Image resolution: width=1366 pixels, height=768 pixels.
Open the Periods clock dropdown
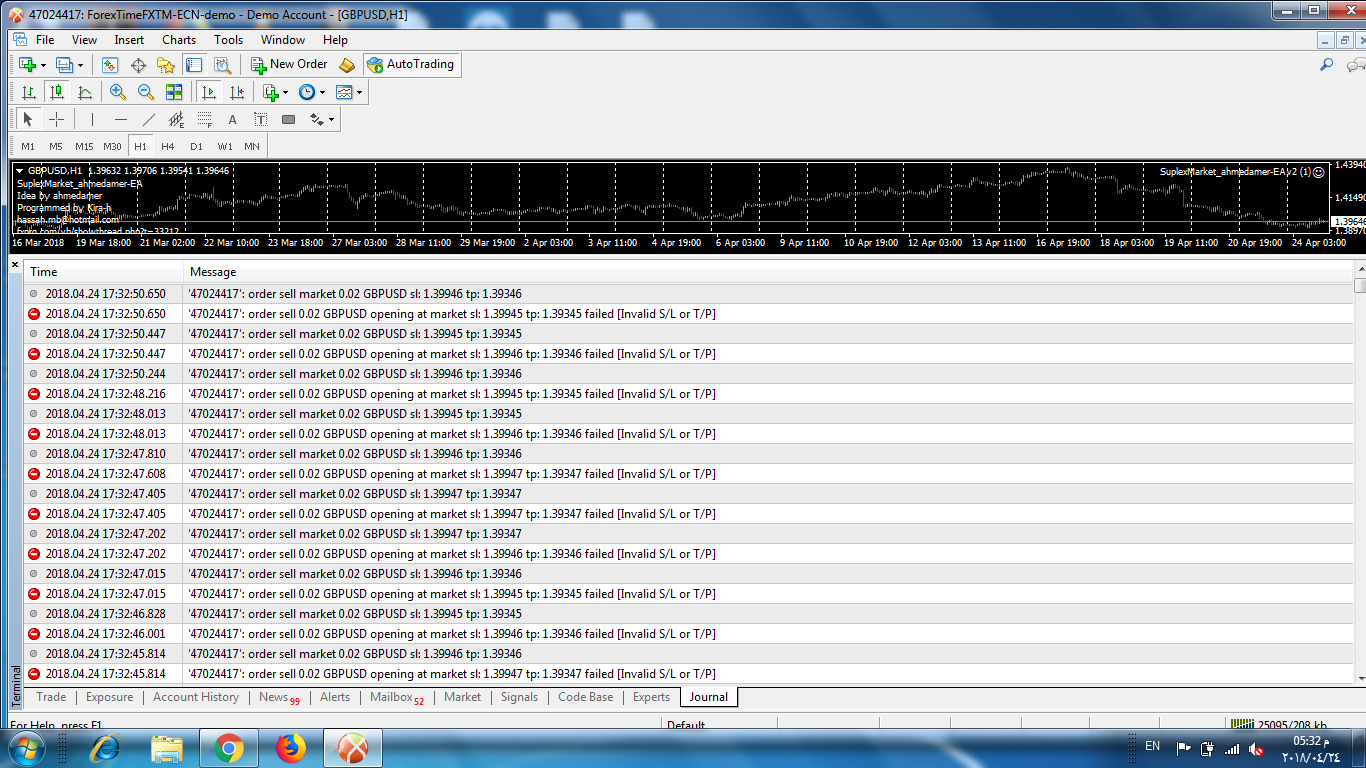click(x=312, y=92)
